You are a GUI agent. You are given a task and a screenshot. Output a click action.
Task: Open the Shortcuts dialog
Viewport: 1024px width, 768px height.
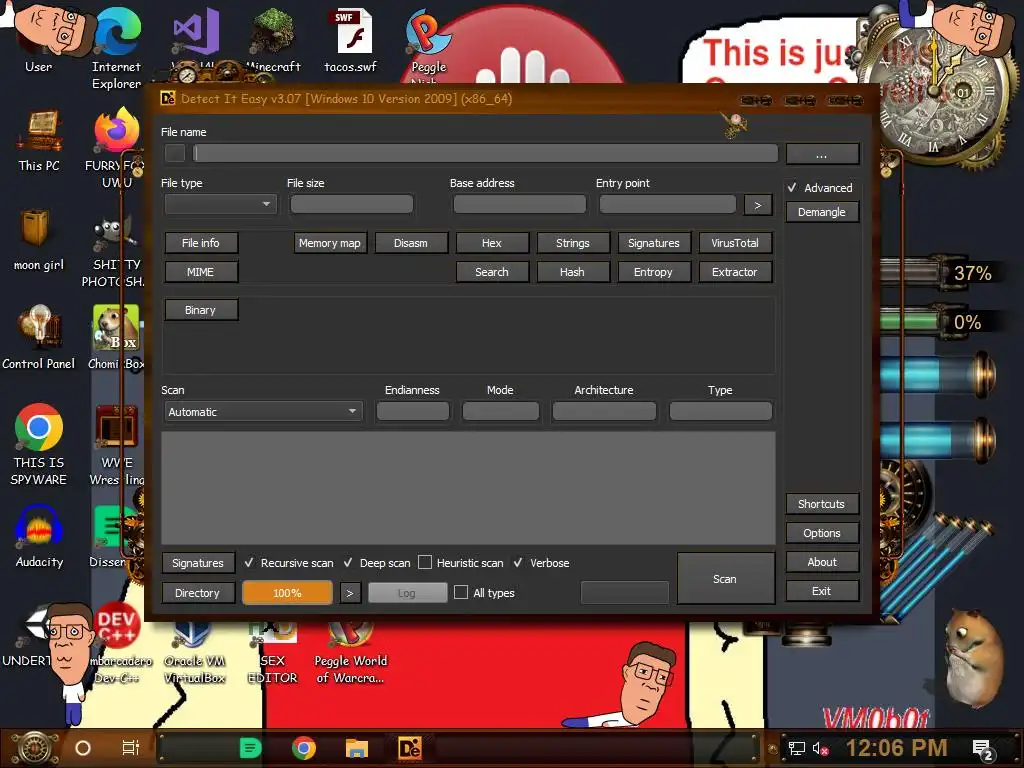point(822,504)
